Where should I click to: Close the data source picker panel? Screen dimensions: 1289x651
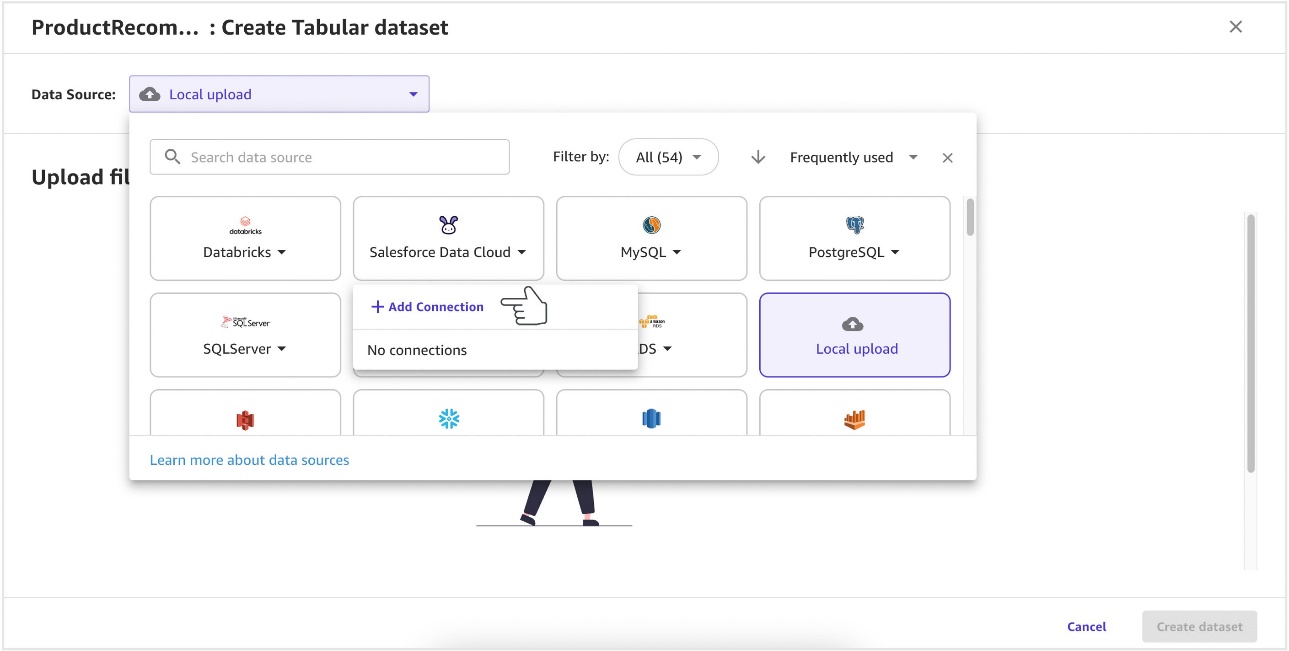point(948,158)
